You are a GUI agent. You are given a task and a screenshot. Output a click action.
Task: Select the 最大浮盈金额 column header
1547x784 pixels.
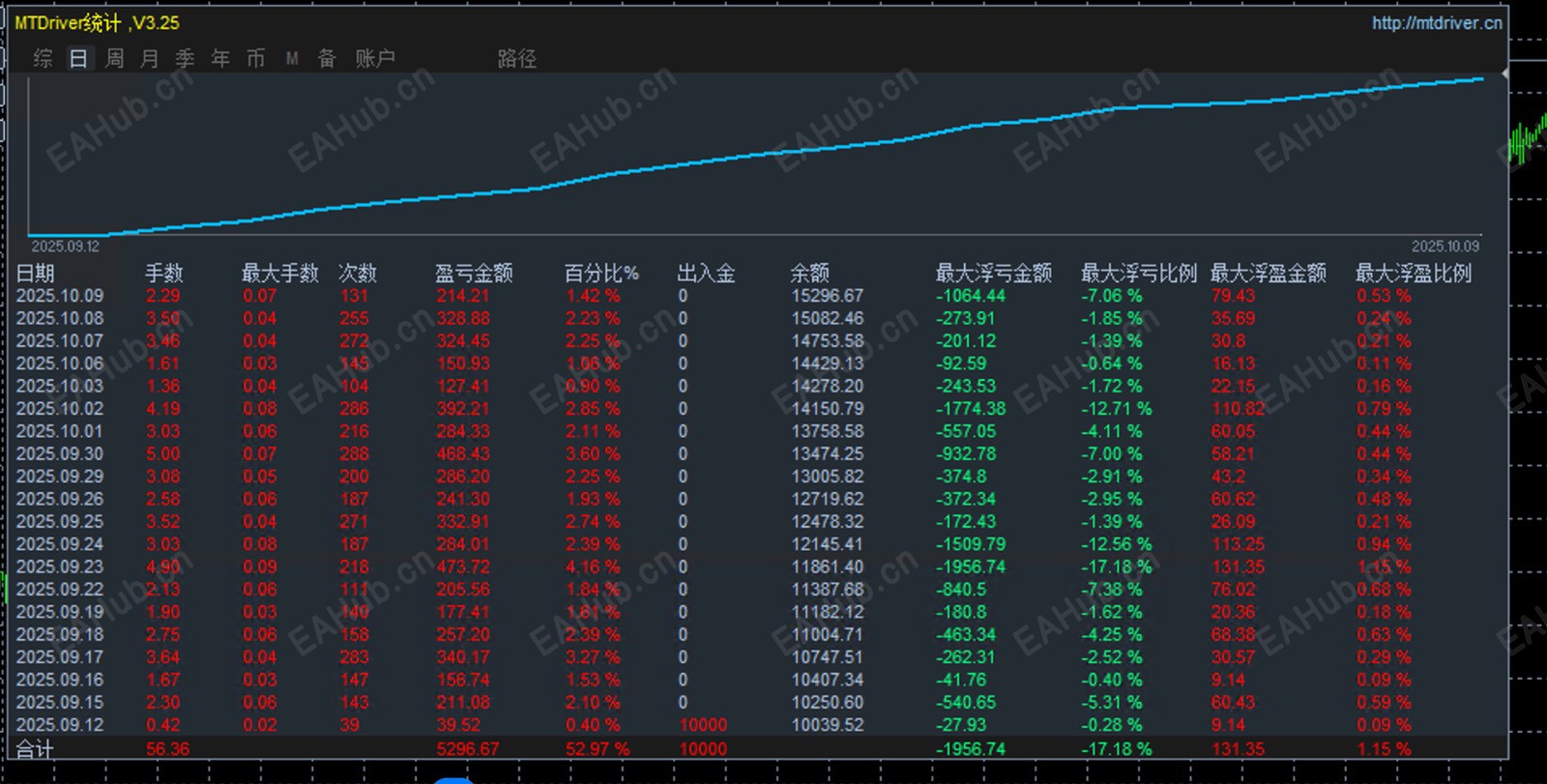pos(1269,274)
